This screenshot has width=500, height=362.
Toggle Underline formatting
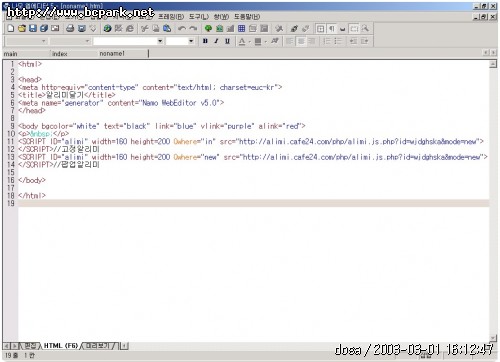(x=227, y=41)
